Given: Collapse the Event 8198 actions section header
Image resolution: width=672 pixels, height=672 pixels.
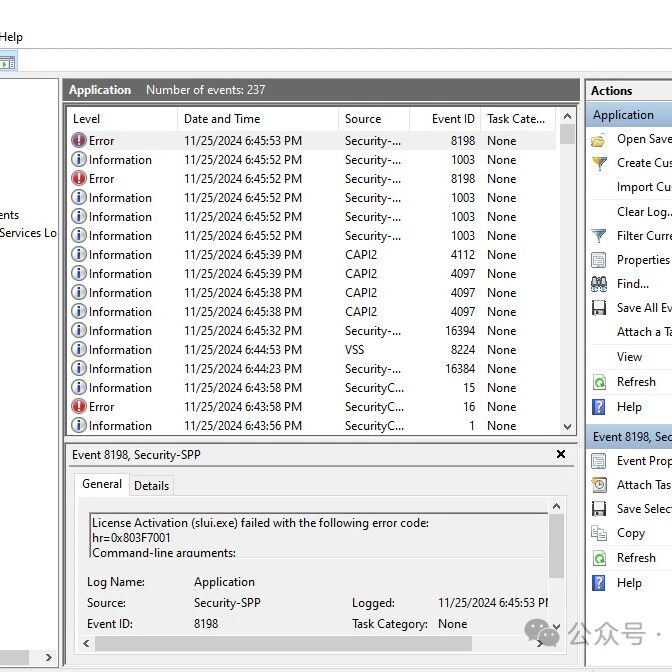Looking at the screenshot, I should 629,437.
